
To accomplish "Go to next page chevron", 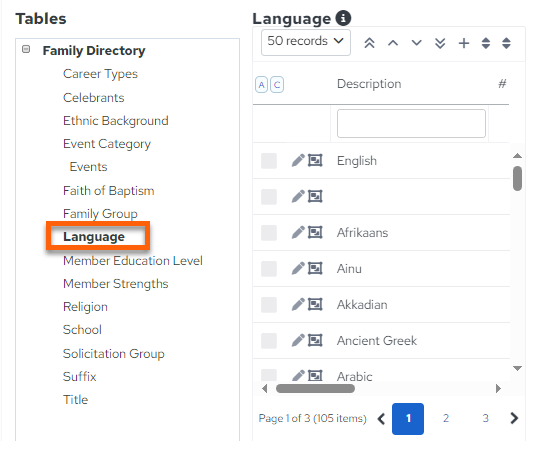I will (x=514, y=418).
